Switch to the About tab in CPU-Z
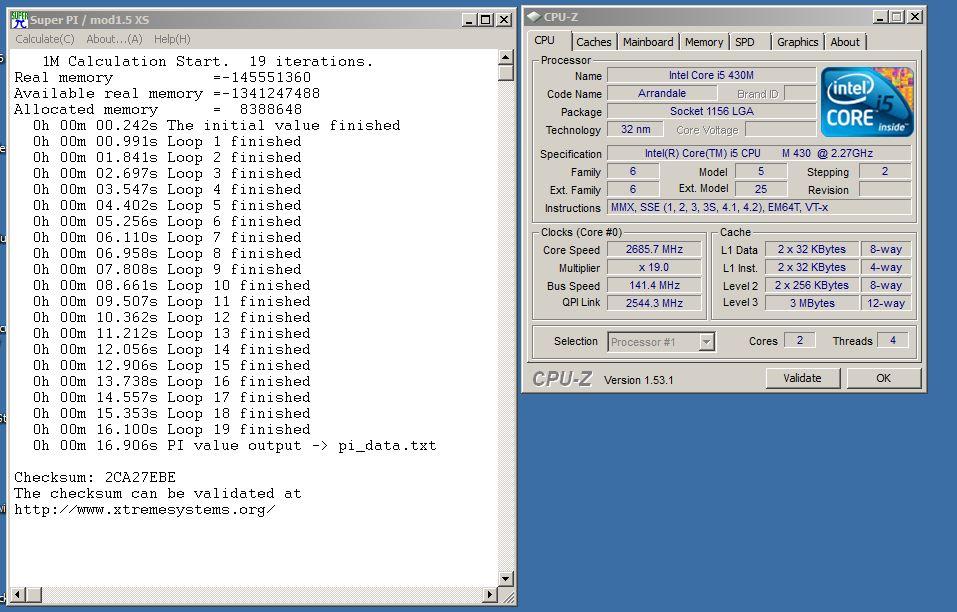957x612 pixels. point(845,42)
